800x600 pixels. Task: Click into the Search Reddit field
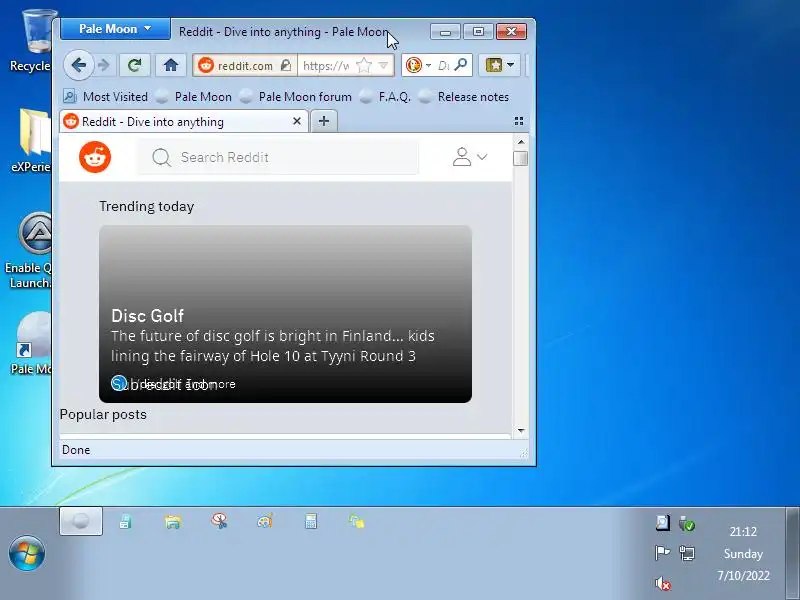click(278, 157)
